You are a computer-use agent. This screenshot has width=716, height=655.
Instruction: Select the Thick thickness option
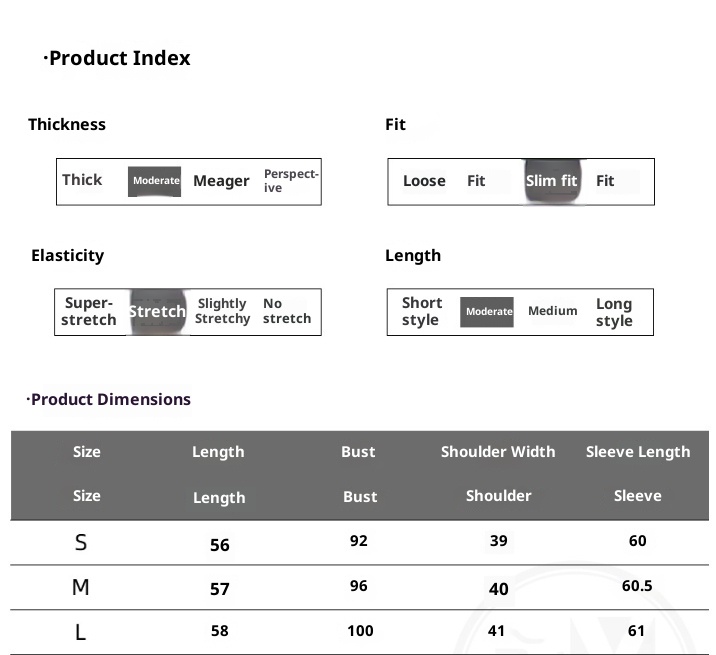(82, 180)
